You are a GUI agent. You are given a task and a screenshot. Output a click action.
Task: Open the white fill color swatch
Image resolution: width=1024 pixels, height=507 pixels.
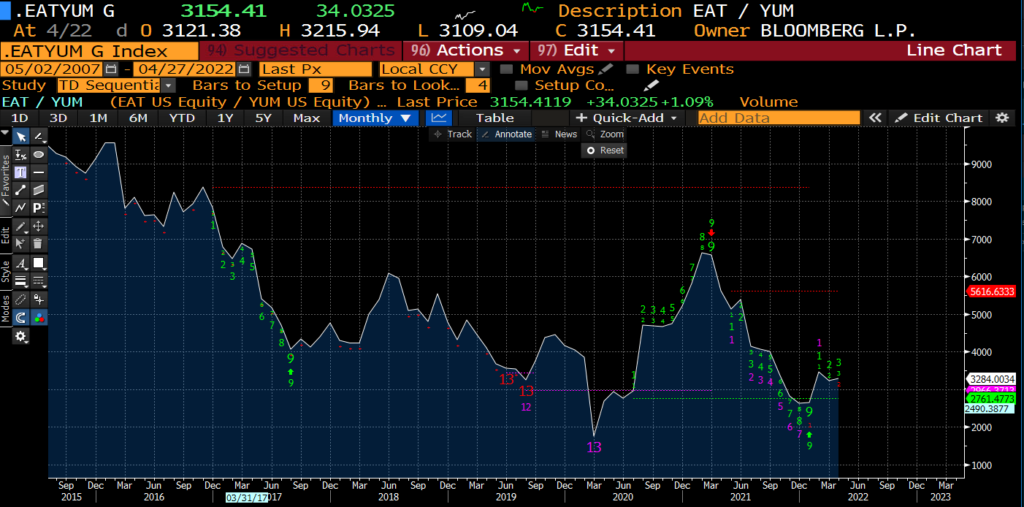click(39, 264)
